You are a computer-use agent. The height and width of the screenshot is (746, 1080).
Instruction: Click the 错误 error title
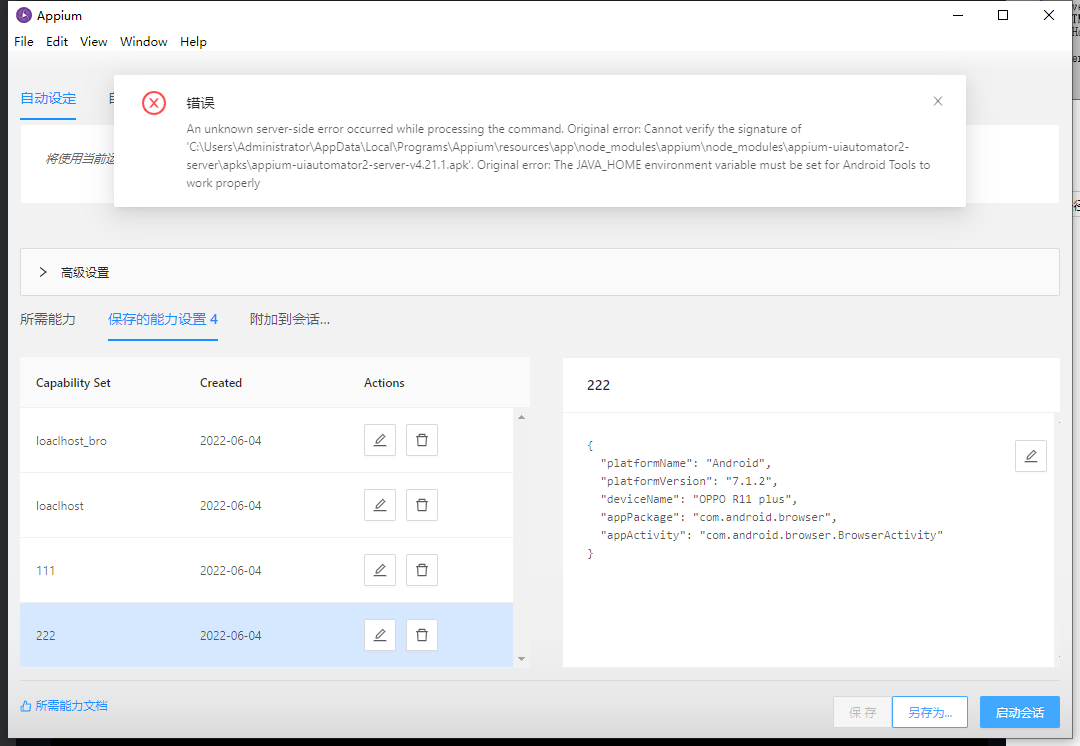tap(200, 103)
